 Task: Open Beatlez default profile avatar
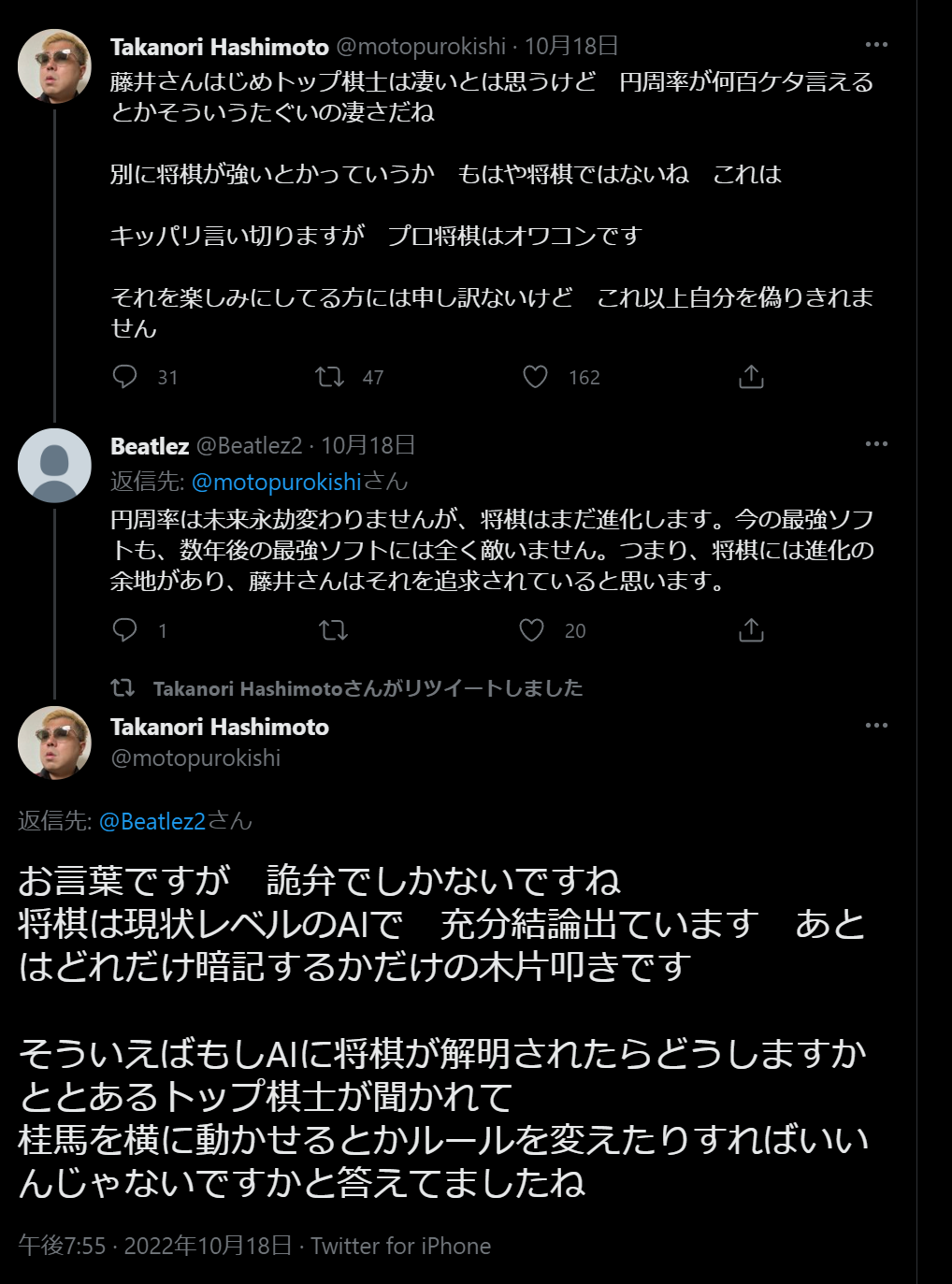(x=54, y=465)
